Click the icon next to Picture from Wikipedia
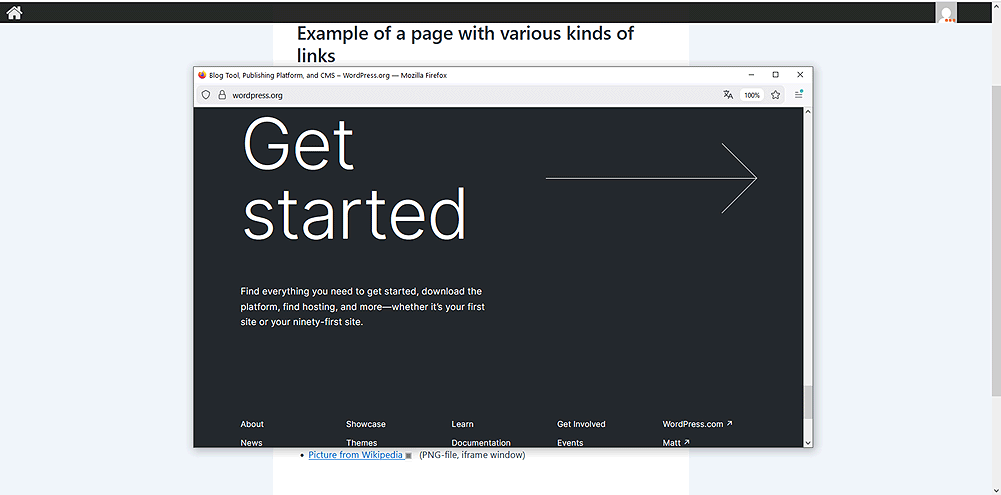1001x495 pixels. [x=409, y=455]
